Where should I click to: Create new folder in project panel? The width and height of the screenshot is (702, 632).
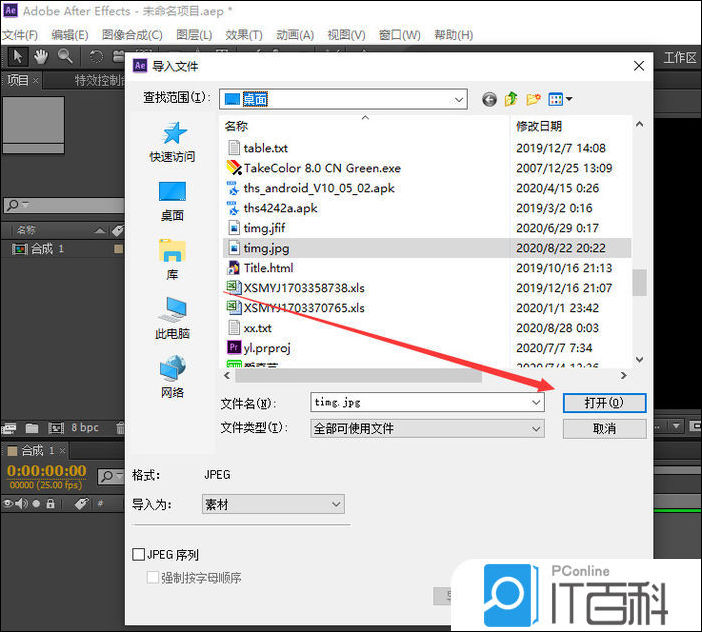coord(32,428)
